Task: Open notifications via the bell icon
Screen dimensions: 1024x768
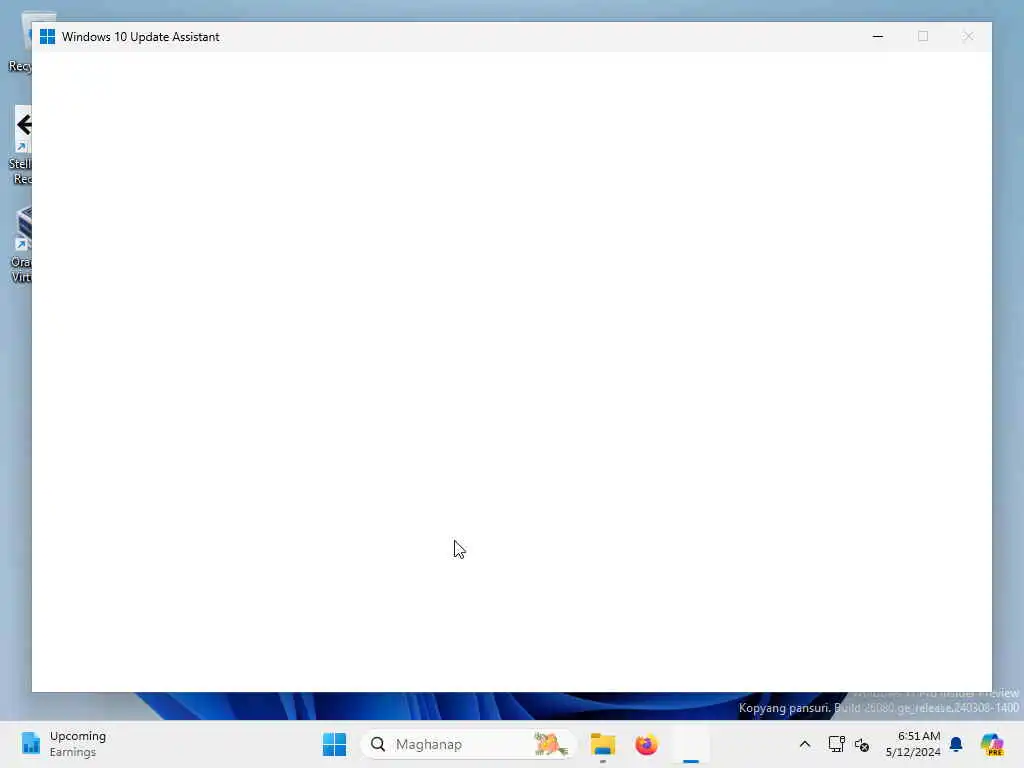Action: click(956, 744)
